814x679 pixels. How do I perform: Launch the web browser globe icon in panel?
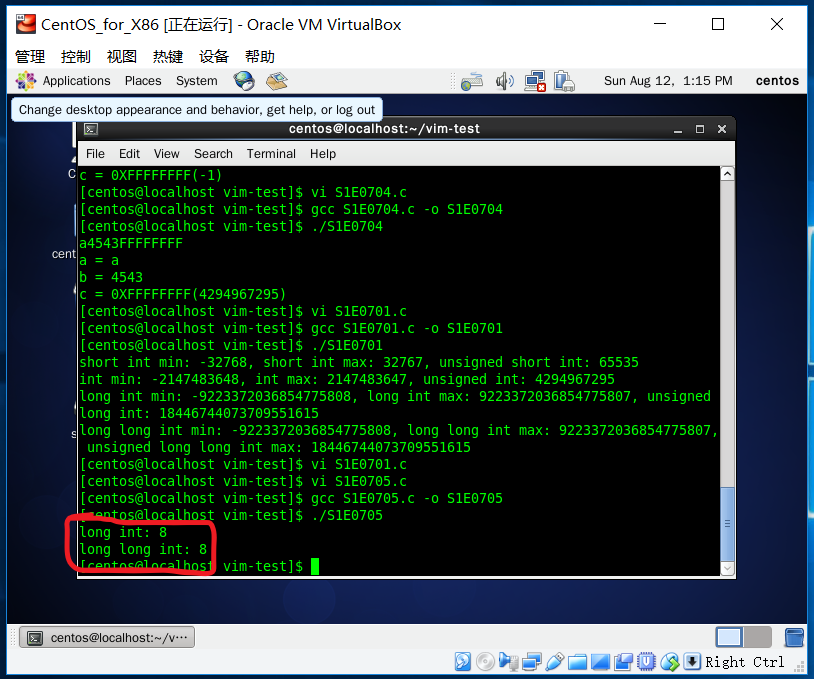click(x=244, y=81)
